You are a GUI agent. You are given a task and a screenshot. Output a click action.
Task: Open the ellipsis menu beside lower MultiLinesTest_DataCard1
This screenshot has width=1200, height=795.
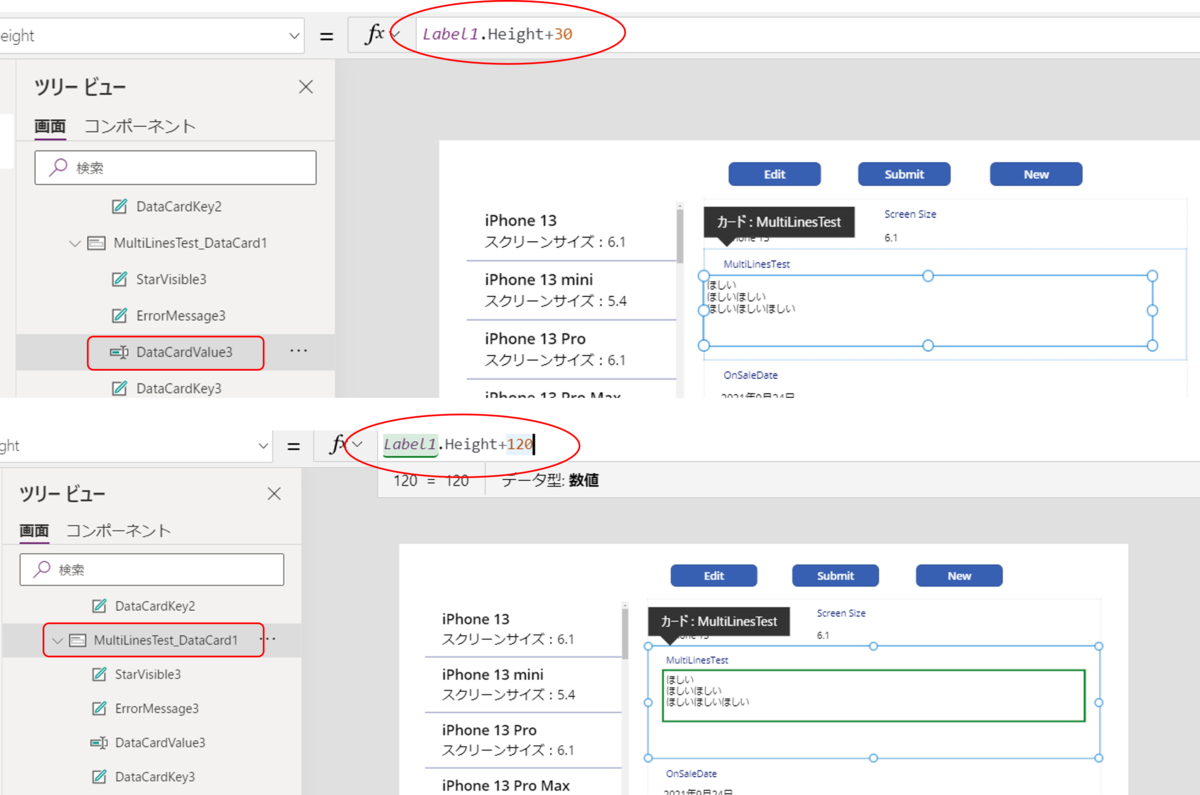pyautogui.click(x=267, y=640)
